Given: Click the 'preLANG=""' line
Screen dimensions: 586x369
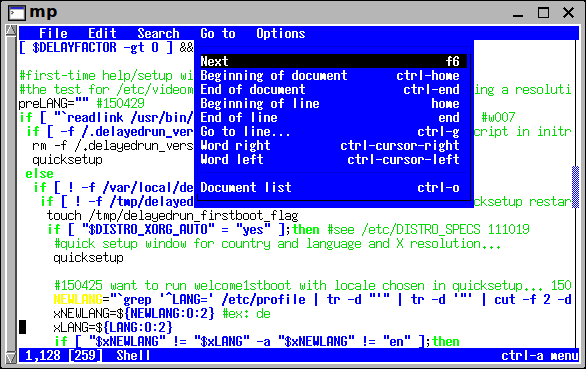Looking at the screenshot, I should [x=53, y=104].
